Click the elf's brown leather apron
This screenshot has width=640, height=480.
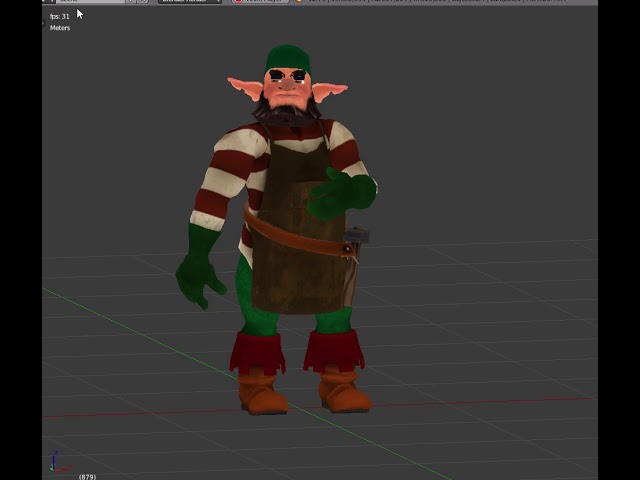tap(300, 229)
